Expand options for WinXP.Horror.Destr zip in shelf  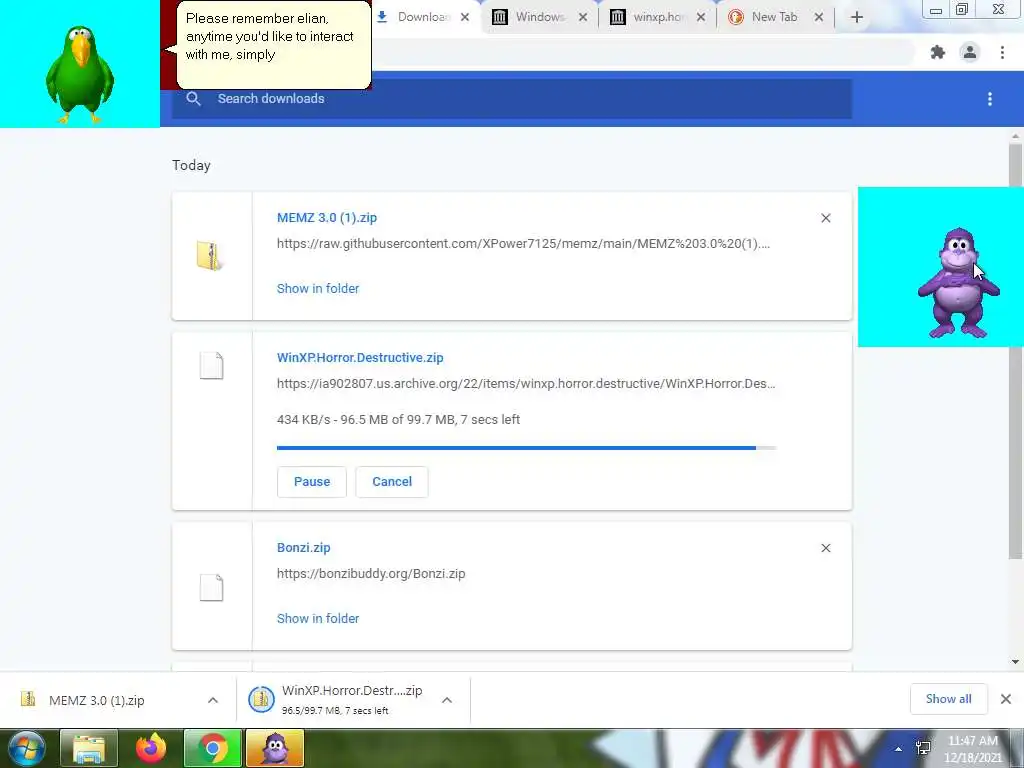click(x=447, y=700)
